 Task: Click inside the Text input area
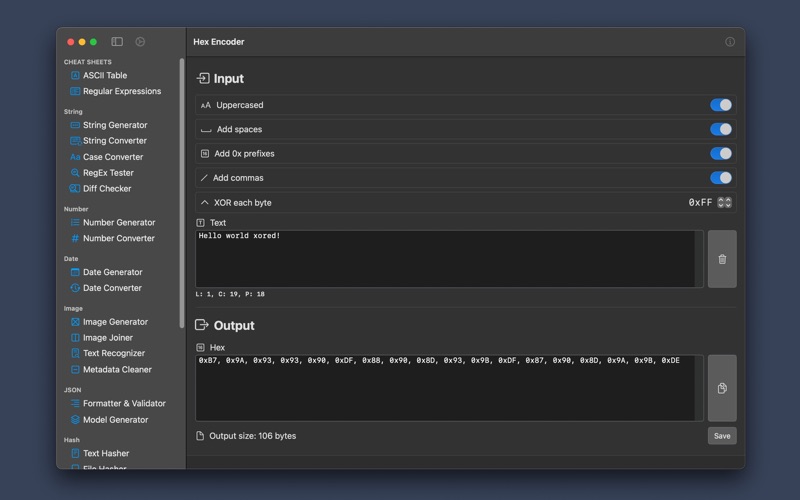tap(445, 259)
